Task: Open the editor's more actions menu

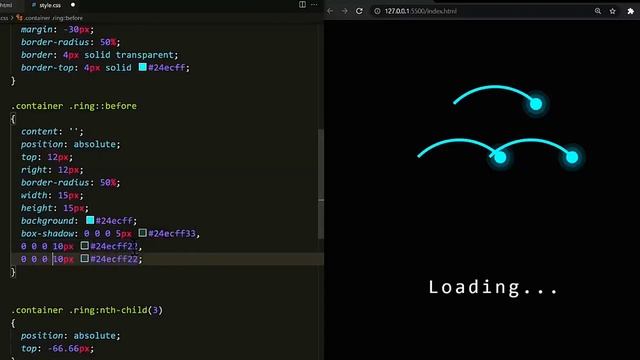Action: (314, 4)
